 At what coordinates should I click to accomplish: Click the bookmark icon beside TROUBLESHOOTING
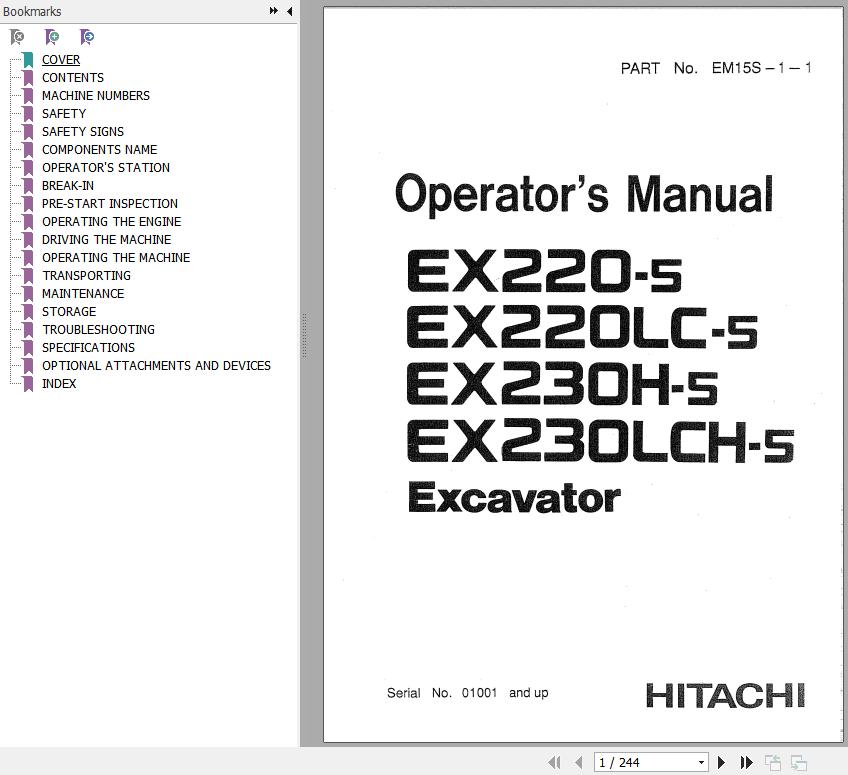click(x=28, y=329)
